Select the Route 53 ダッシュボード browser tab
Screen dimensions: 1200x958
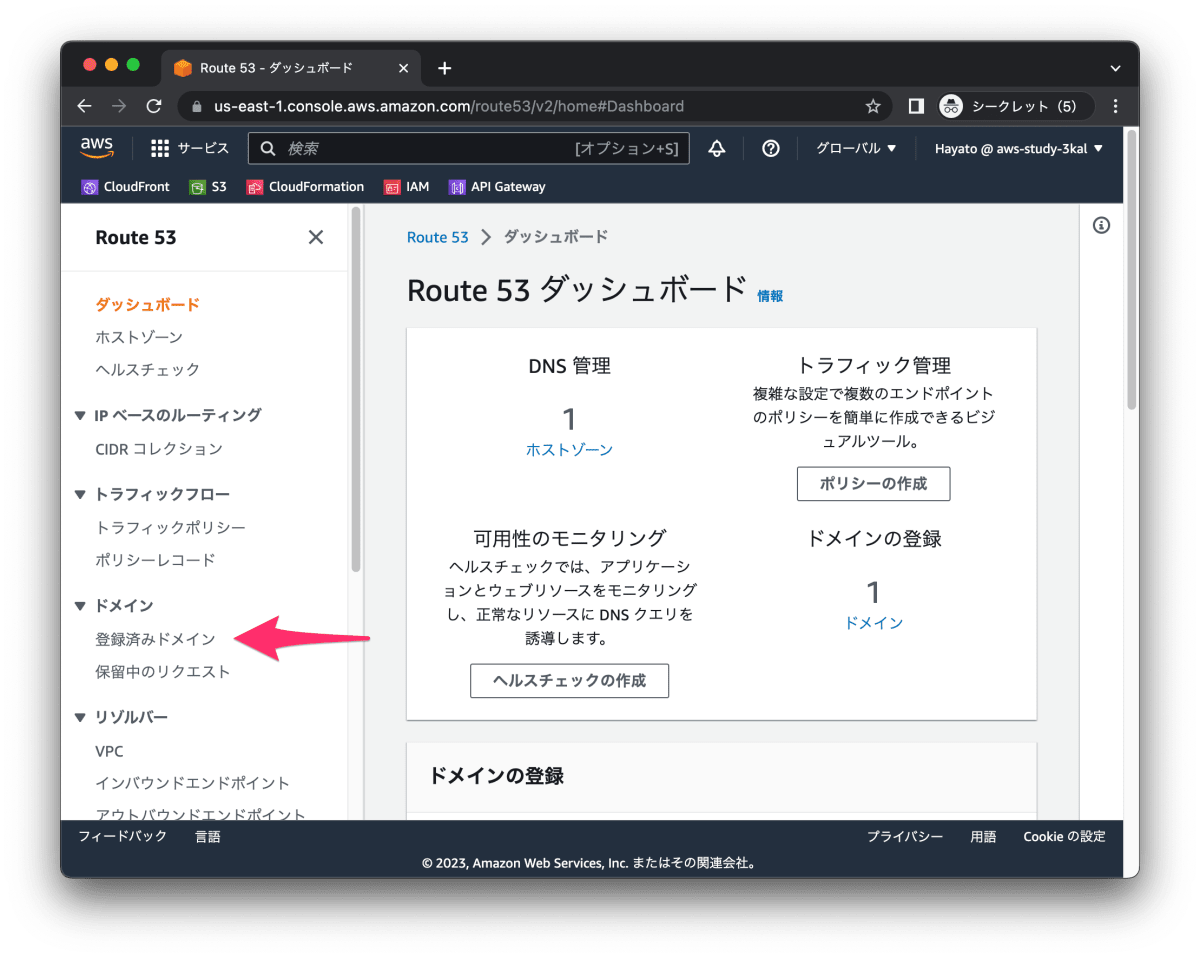[290, 68]
